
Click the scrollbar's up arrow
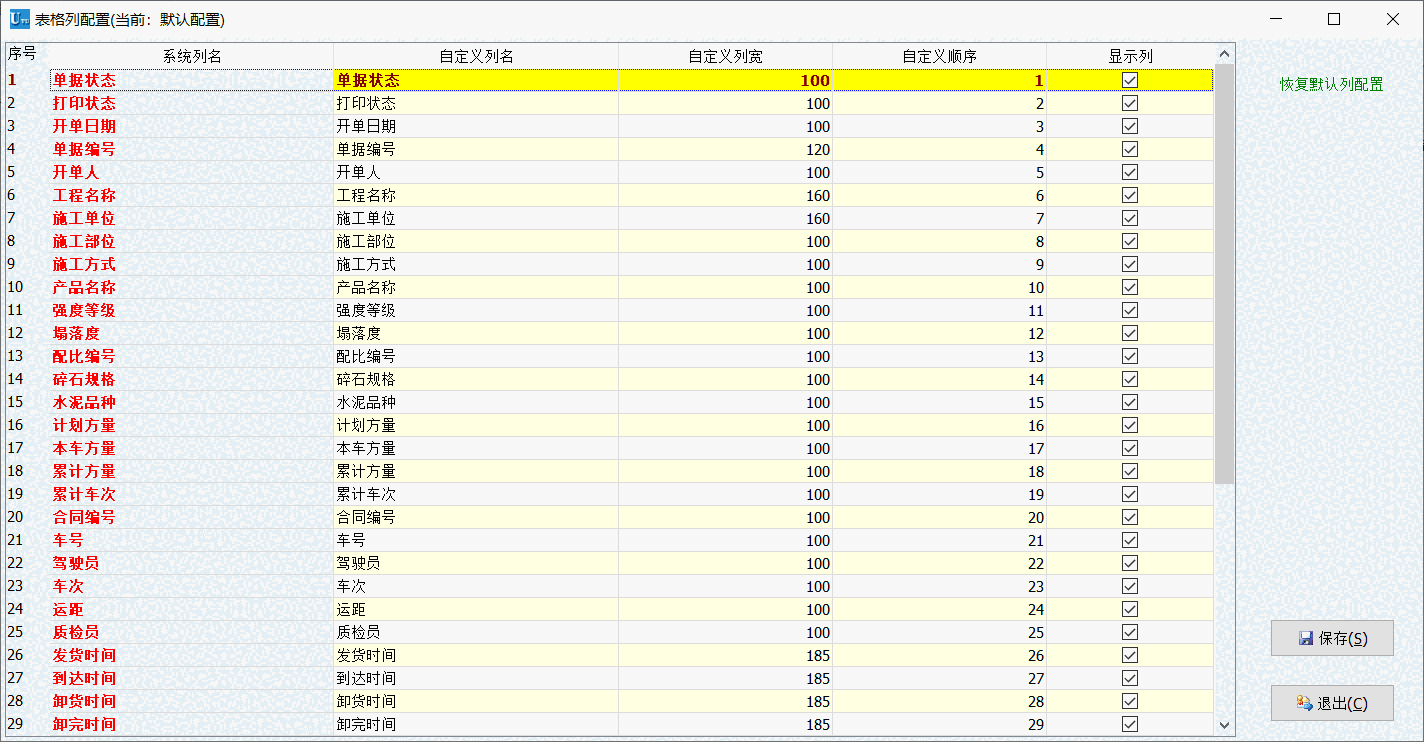point(1225,55)
